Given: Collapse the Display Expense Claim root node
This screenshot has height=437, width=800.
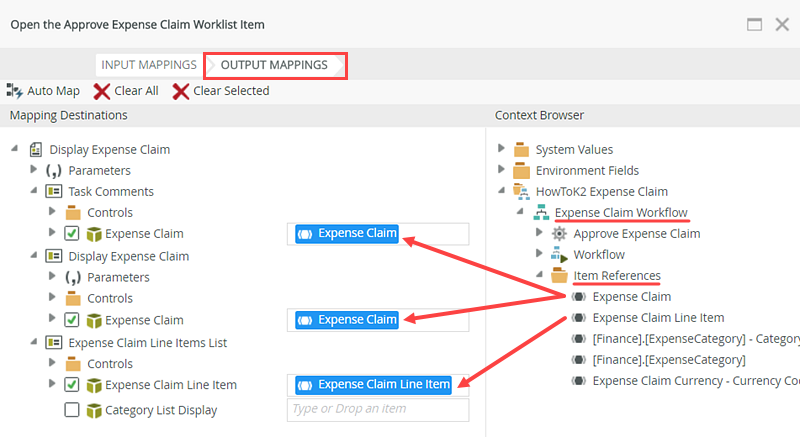Looking at the screenshot, I should [x=16, y=150].
